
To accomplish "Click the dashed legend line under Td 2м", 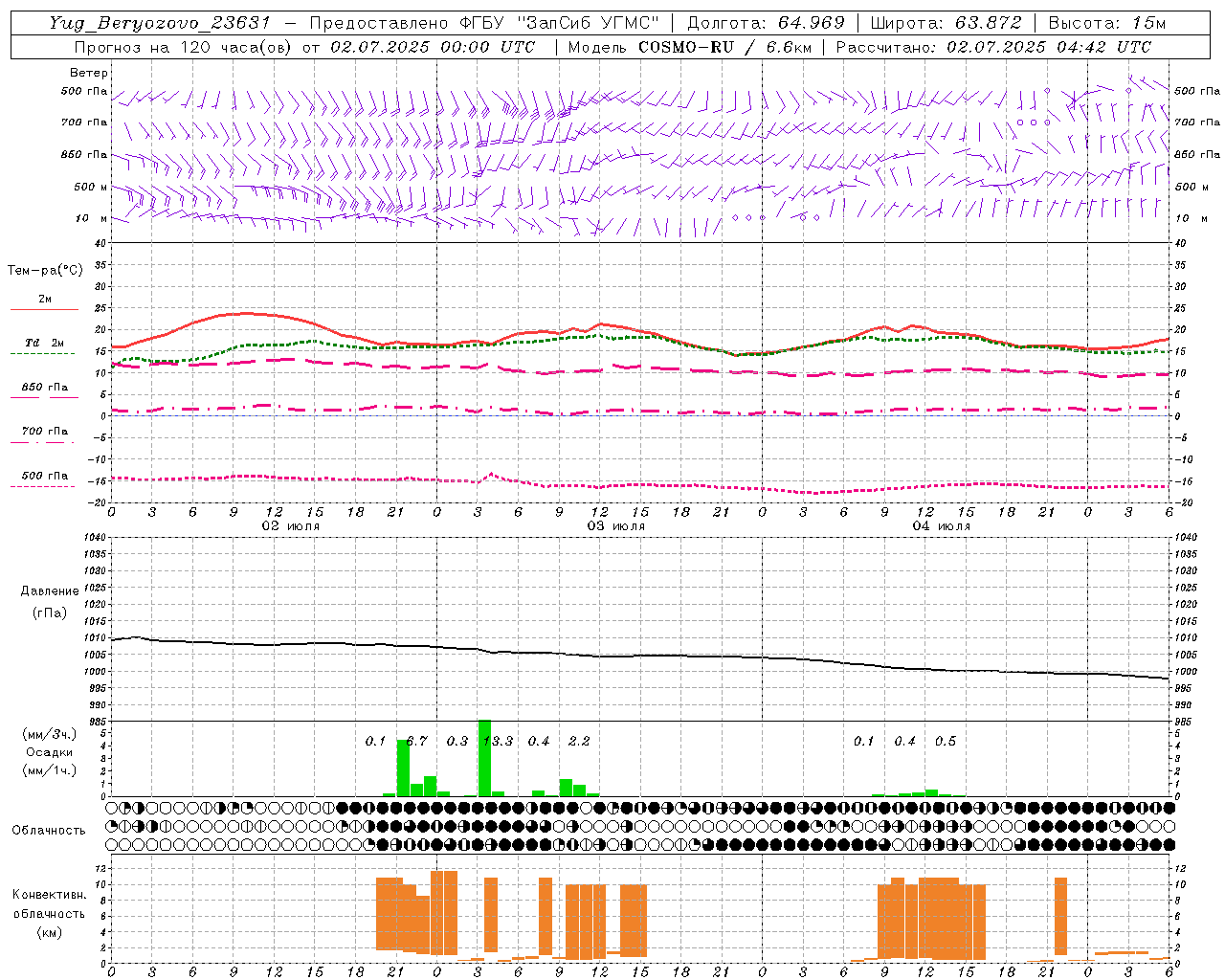I will pos(43,353).
